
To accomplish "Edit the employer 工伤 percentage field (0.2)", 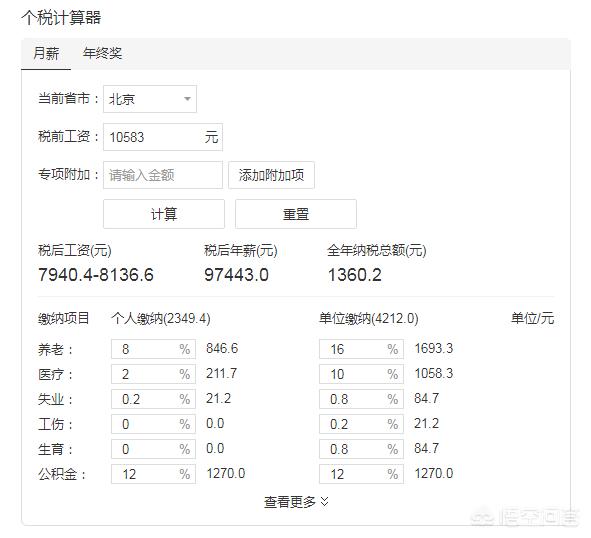I will pyautogui.click(x=361, y=424).
